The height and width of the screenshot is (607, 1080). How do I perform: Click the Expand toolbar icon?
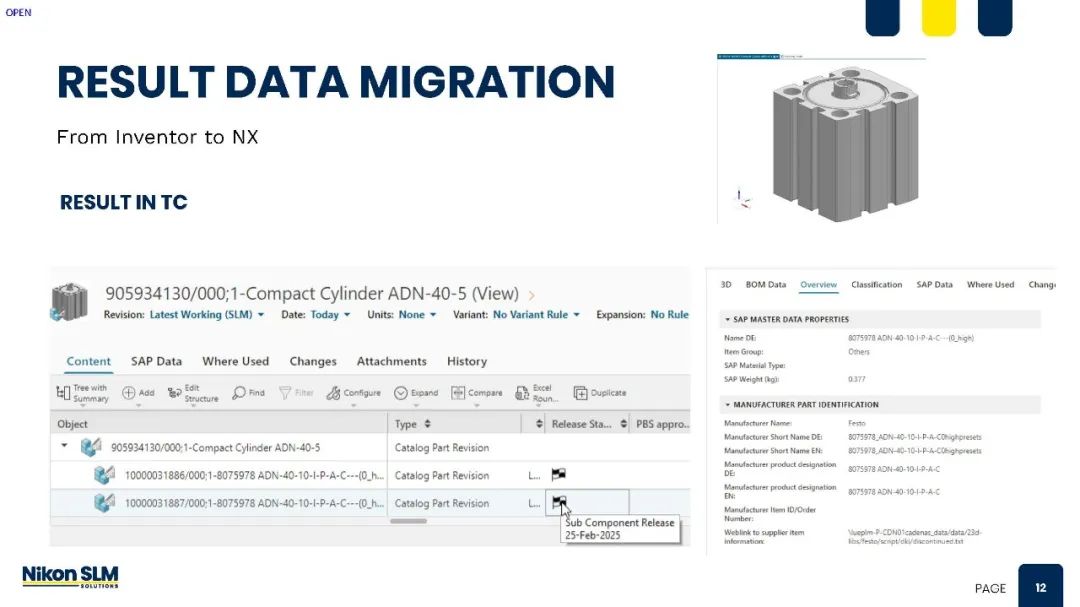[401, 393]
